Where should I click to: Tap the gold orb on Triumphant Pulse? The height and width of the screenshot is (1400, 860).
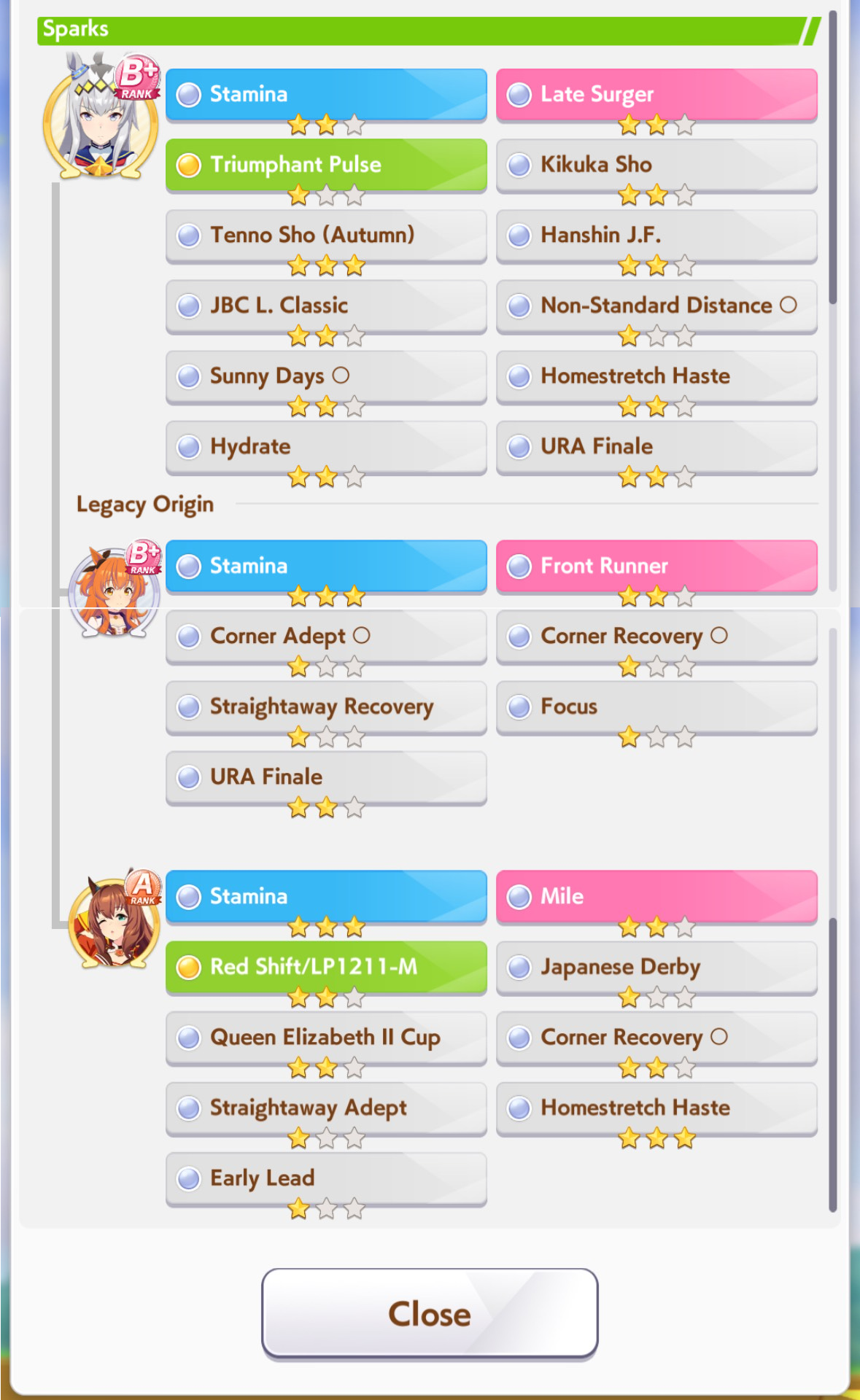[x=189, y=166]
